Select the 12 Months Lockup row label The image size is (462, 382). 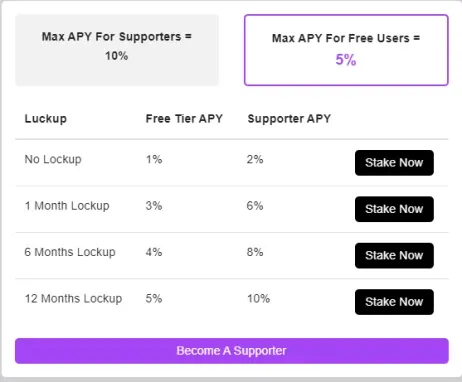click(73, 298)
